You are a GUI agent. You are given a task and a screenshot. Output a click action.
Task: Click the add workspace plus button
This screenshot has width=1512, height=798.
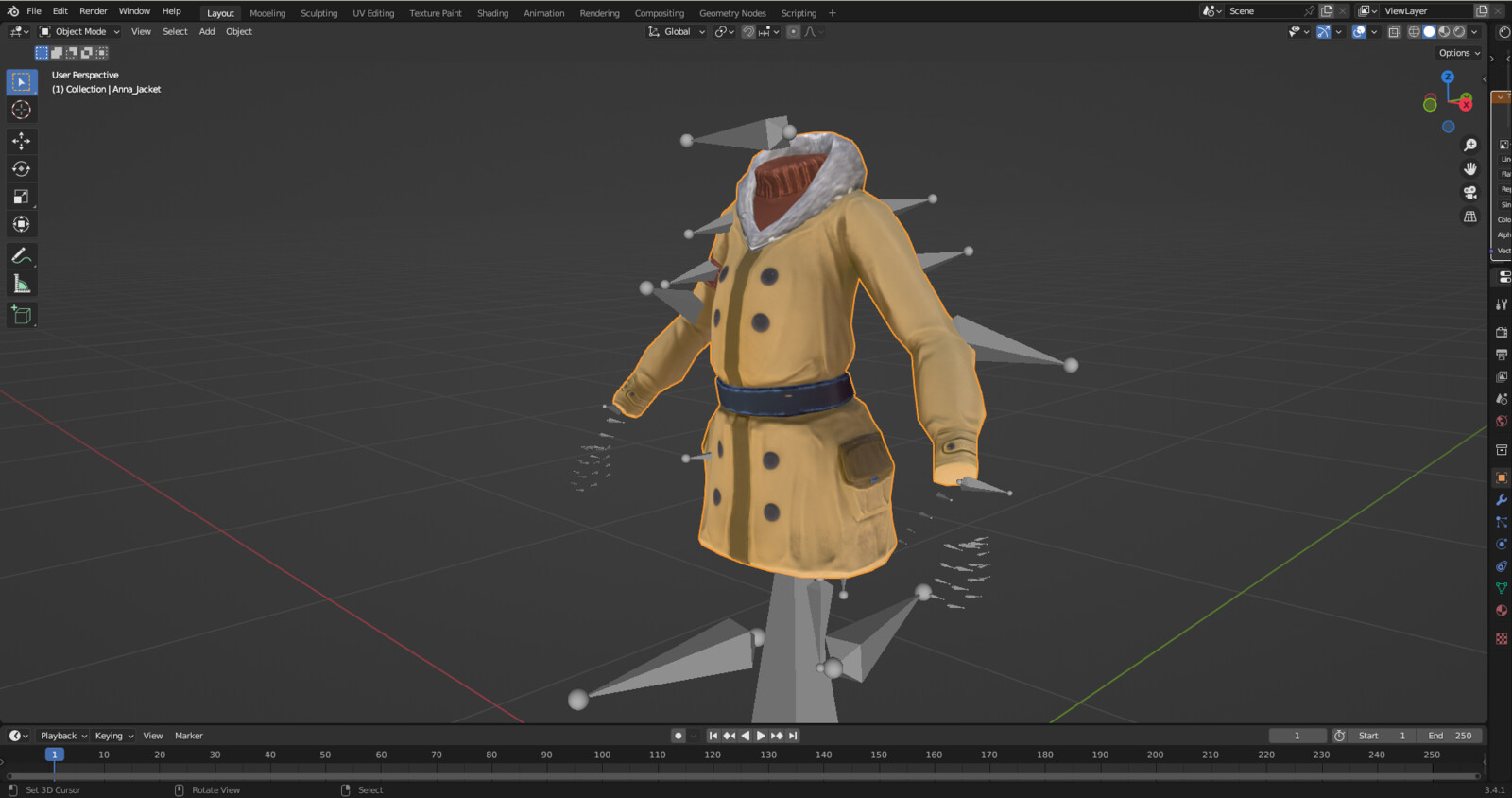[x=833, y=13]
